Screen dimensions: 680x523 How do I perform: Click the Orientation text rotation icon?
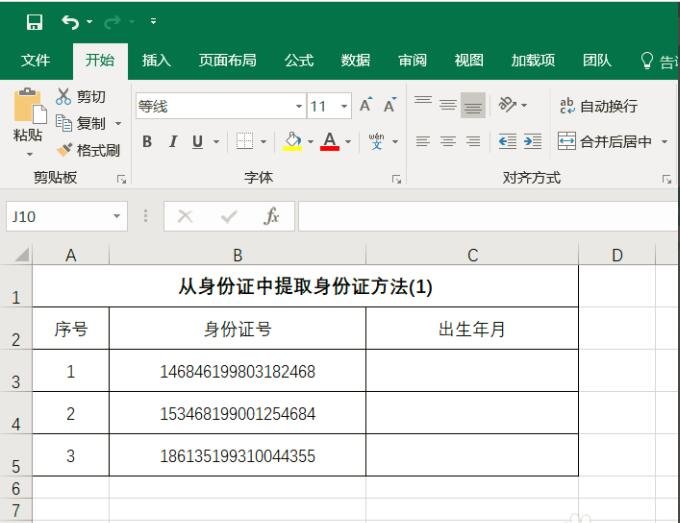507,105
